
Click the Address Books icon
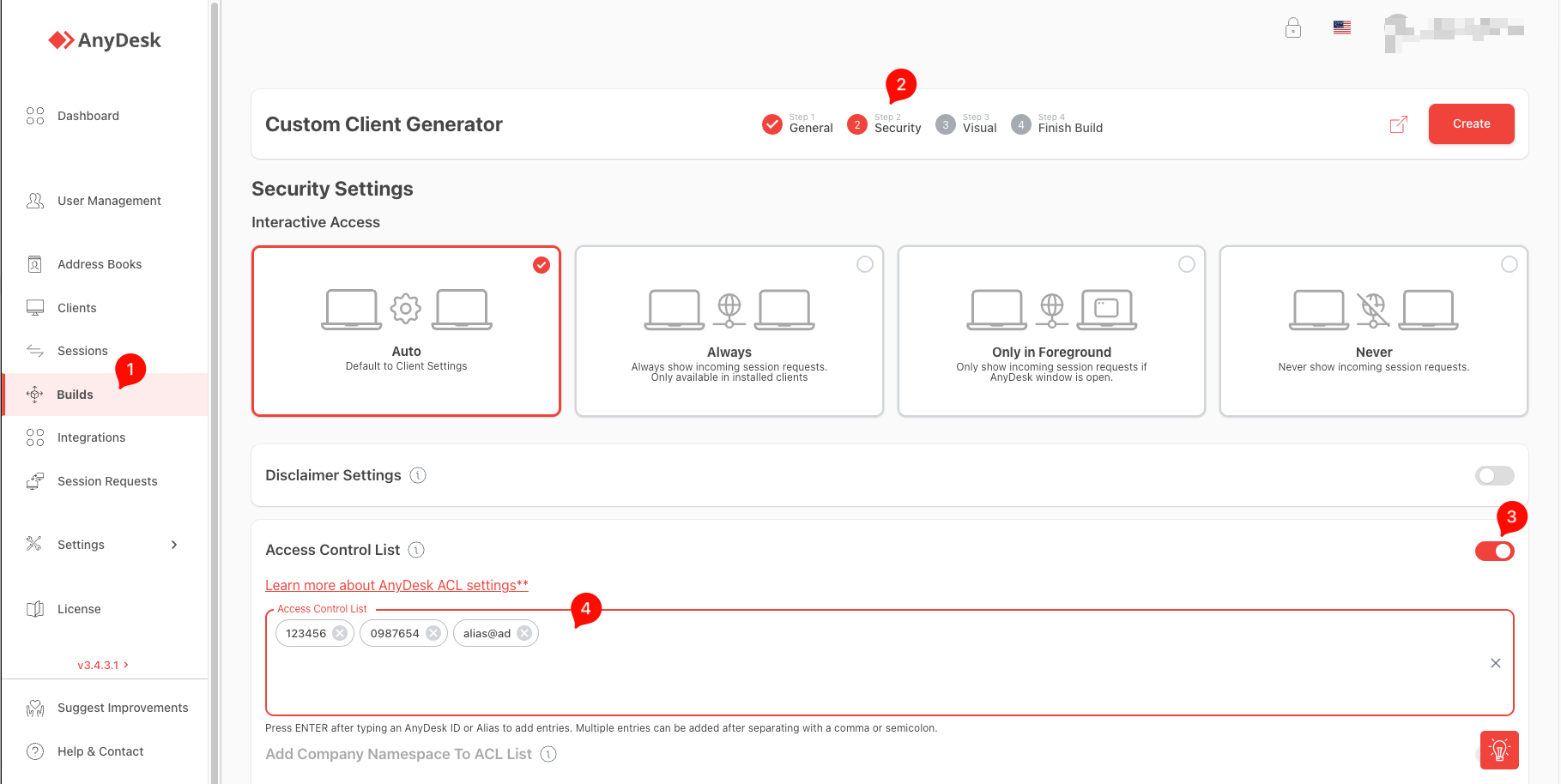tap(35, 264)
